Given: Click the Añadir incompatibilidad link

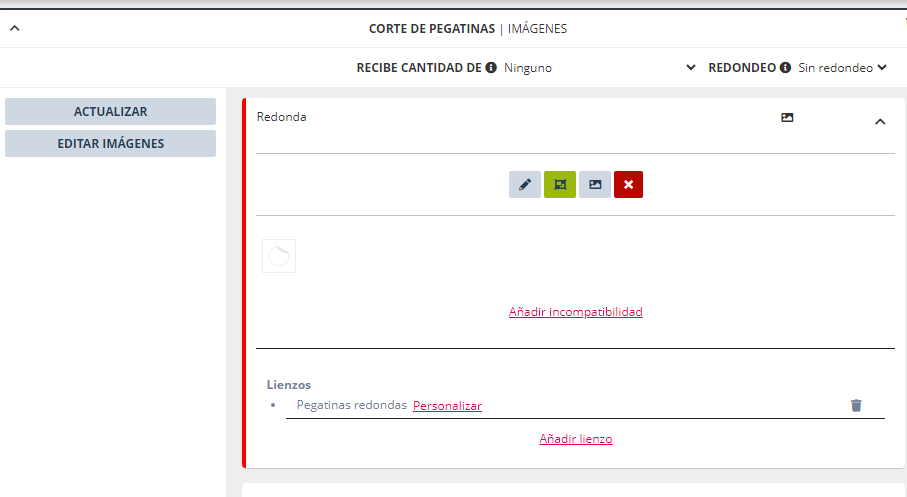Looking at the screenshot, I should (x=575, y=312).
